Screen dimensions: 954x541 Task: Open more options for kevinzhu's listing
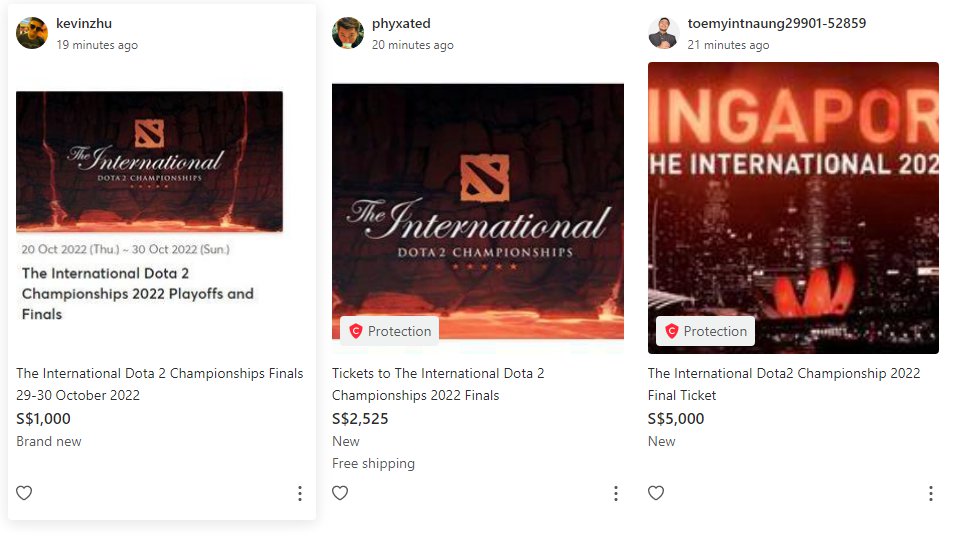300,493
